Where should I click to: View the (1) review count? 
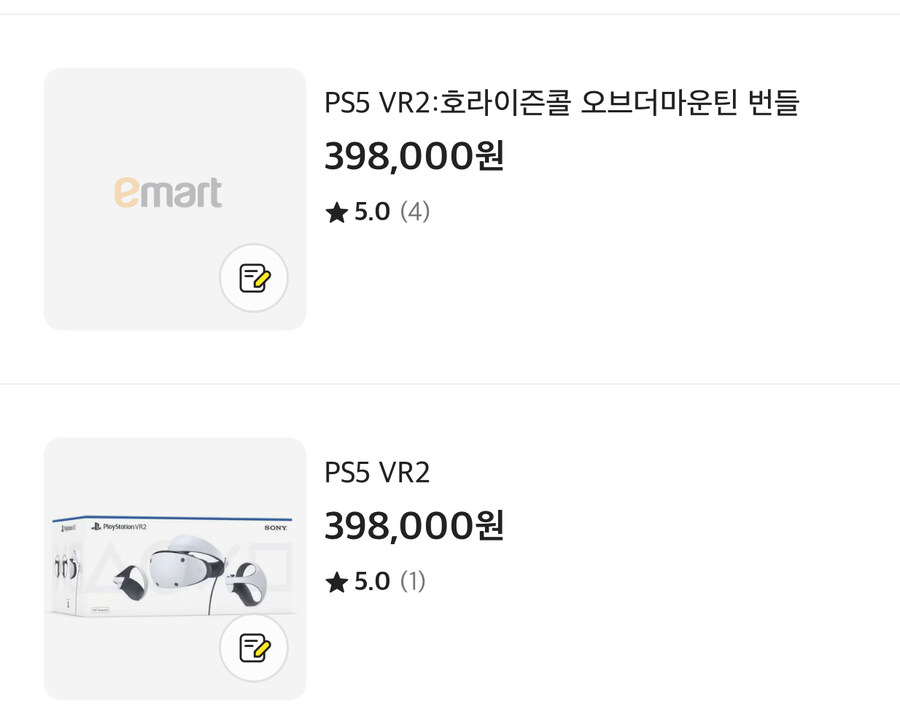coord(413,582)
